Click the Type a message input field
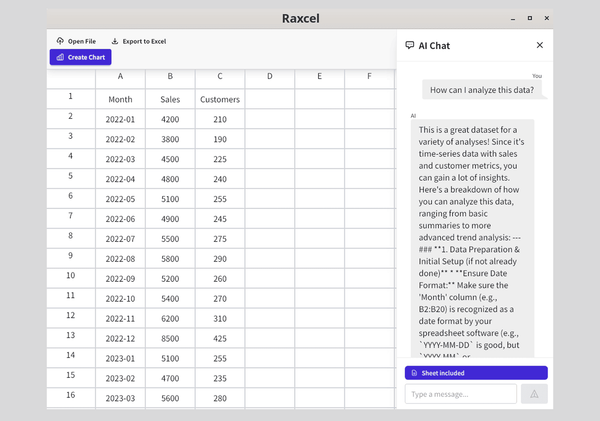This screenshot has height=421, width=600. 460,394
